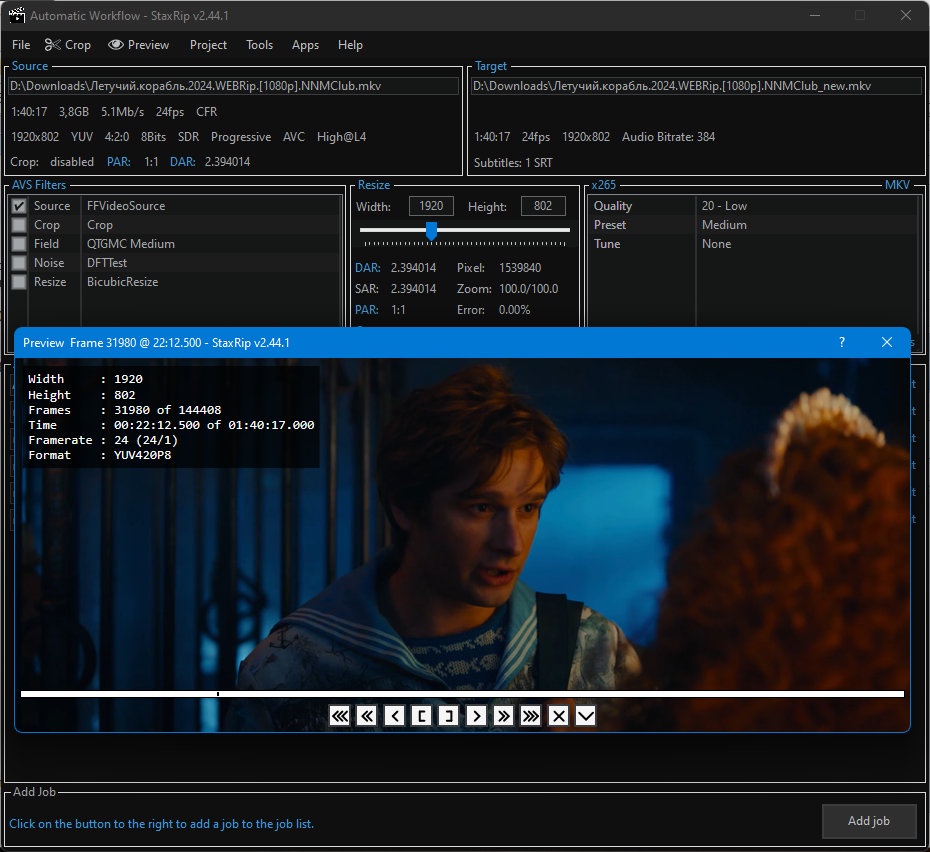The width and height of the screenshot is (930, 852).
Task: Click the preview timeline position marker
Action: (x=218, y=694)
